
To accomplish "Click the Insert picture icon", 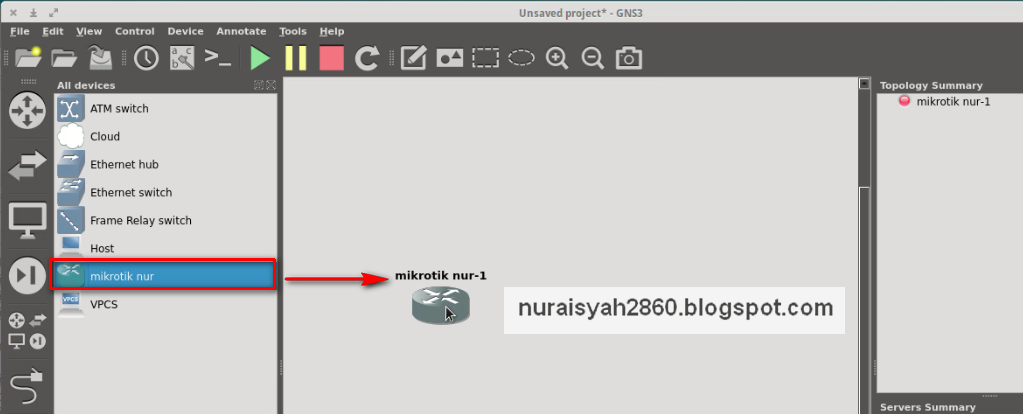I will [450, 58].
